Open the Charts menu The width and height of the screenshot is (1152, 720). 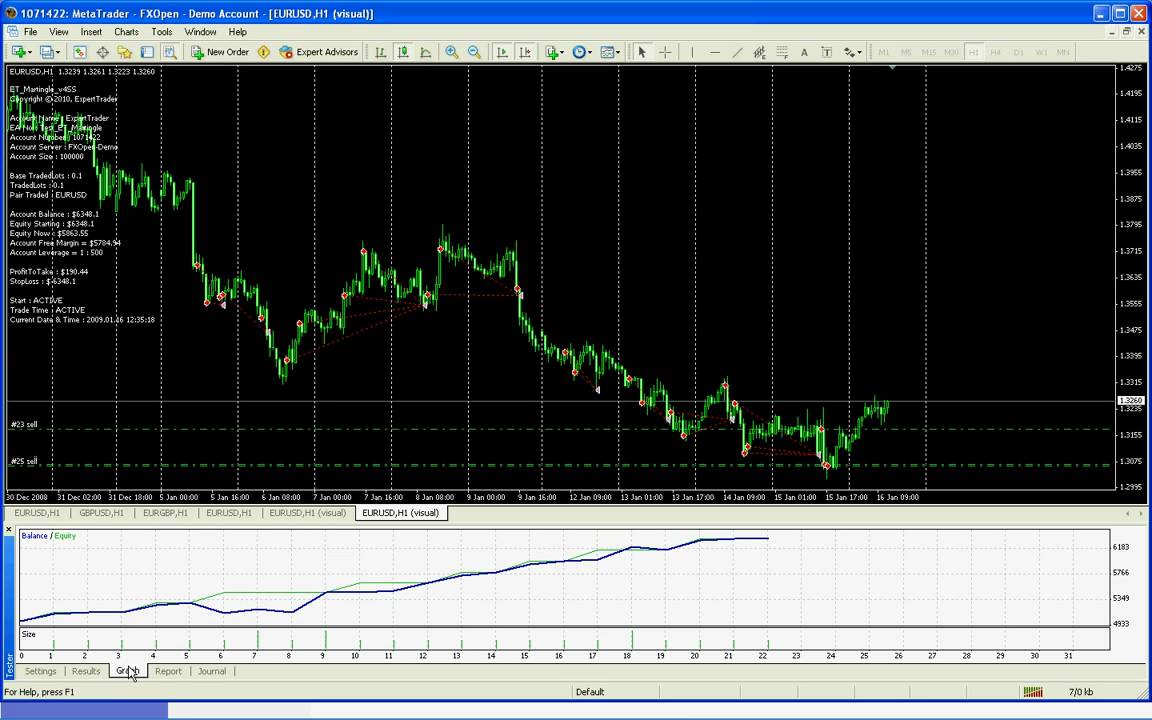(126, 32)
